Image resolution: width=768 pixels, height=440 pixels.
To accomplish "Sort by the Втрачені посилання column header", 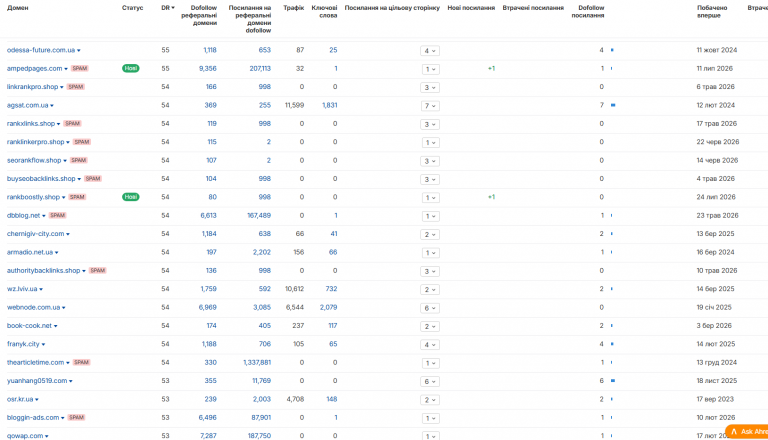I will pos(533,8).
